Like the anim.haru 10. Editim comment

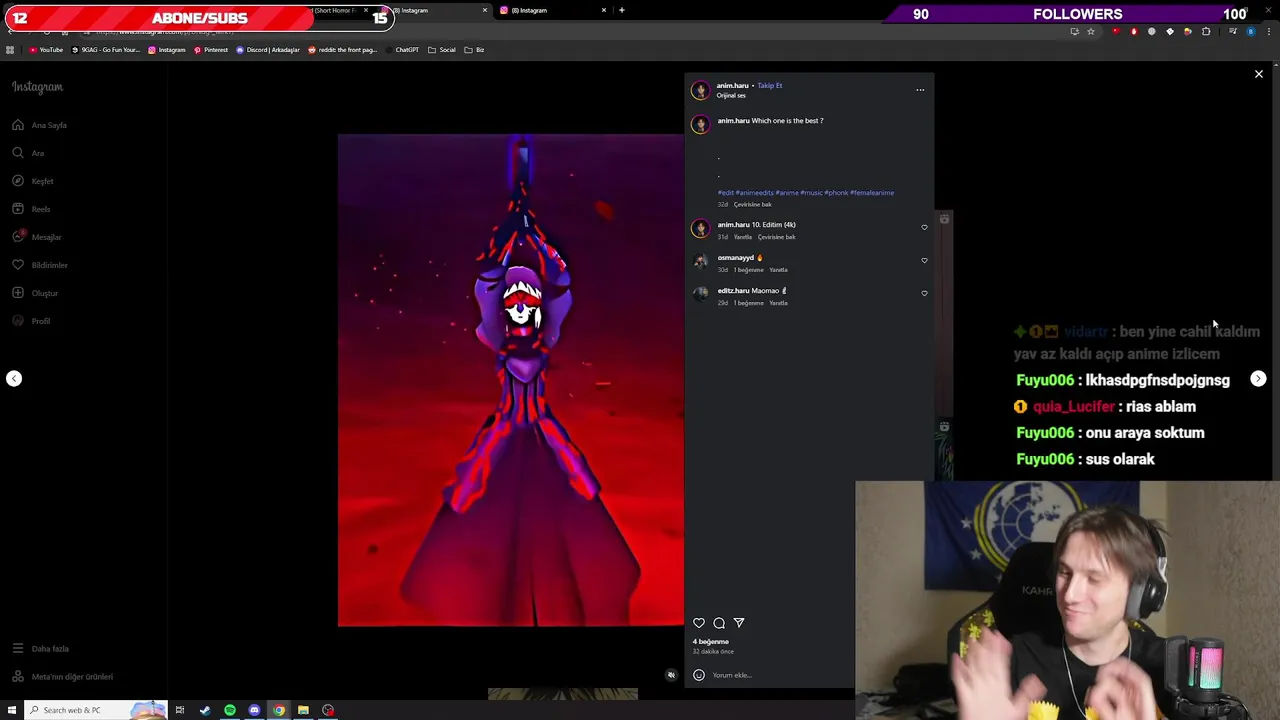coord(924,227)
